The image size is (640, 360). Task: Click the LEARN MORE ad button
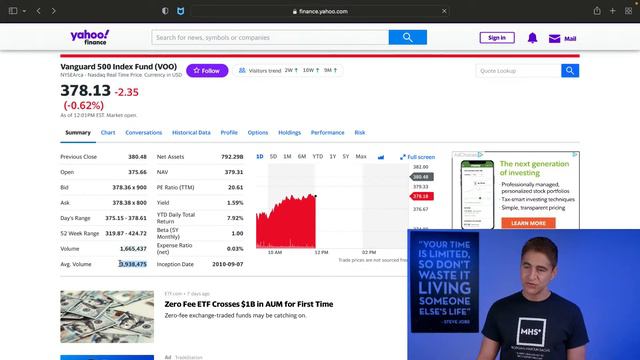tap(528, 223)
